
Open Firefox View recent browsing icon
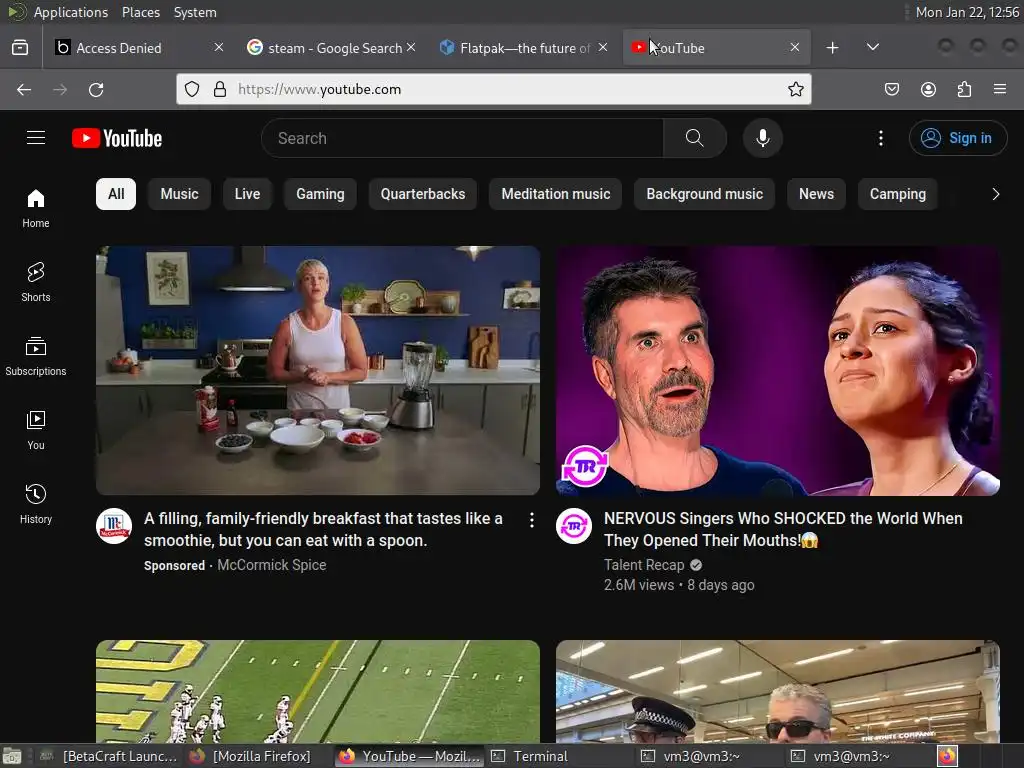coord(20,48)
